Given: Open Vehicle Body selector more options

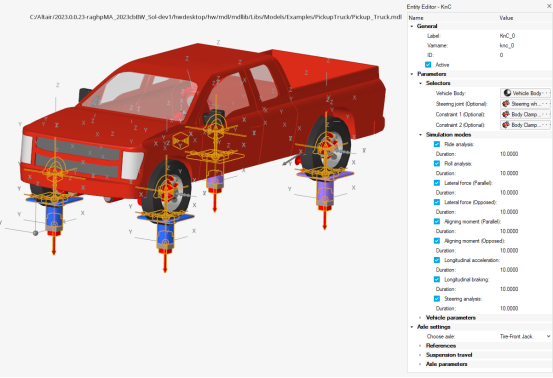Looking at the screenshot, I should point(547,93).
